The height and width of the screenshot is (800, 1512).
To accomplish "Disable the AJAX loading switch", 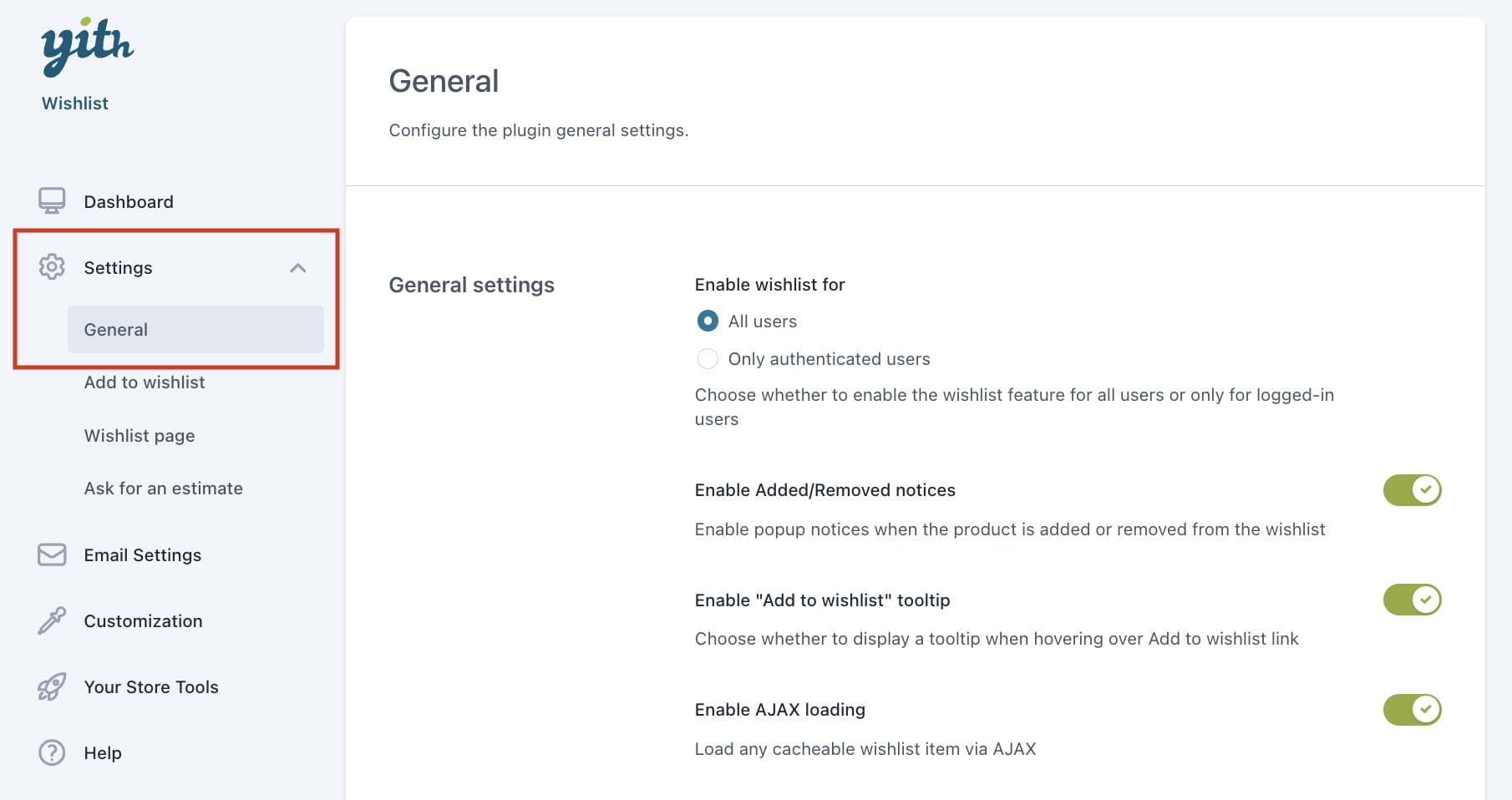I will [1413, 710].
